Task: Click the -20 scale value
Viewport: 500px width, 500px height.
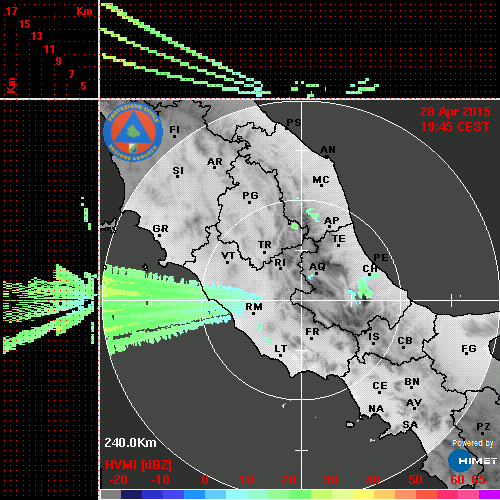Action: coord(118,480)
